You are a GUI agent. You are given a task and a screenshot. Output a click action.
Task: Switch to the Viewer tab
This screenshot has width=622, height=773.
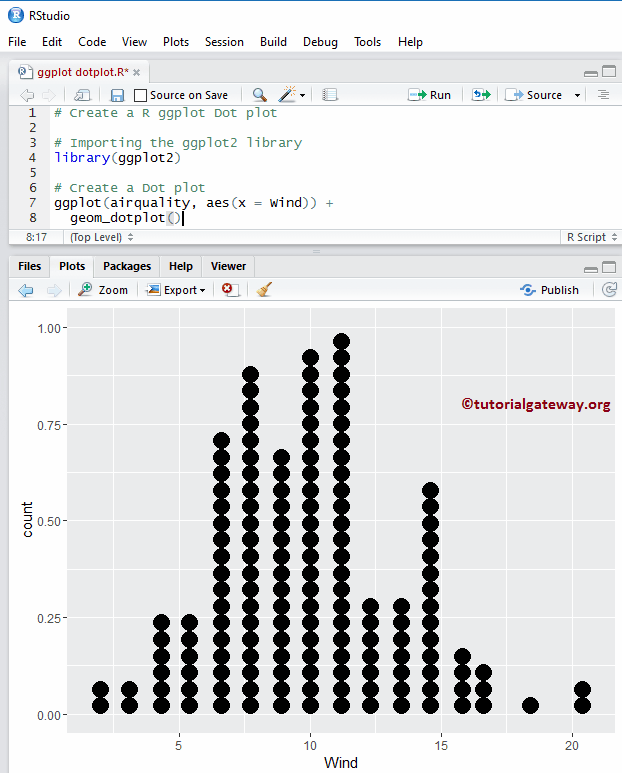pyautogui.click(x=228, y=266)
